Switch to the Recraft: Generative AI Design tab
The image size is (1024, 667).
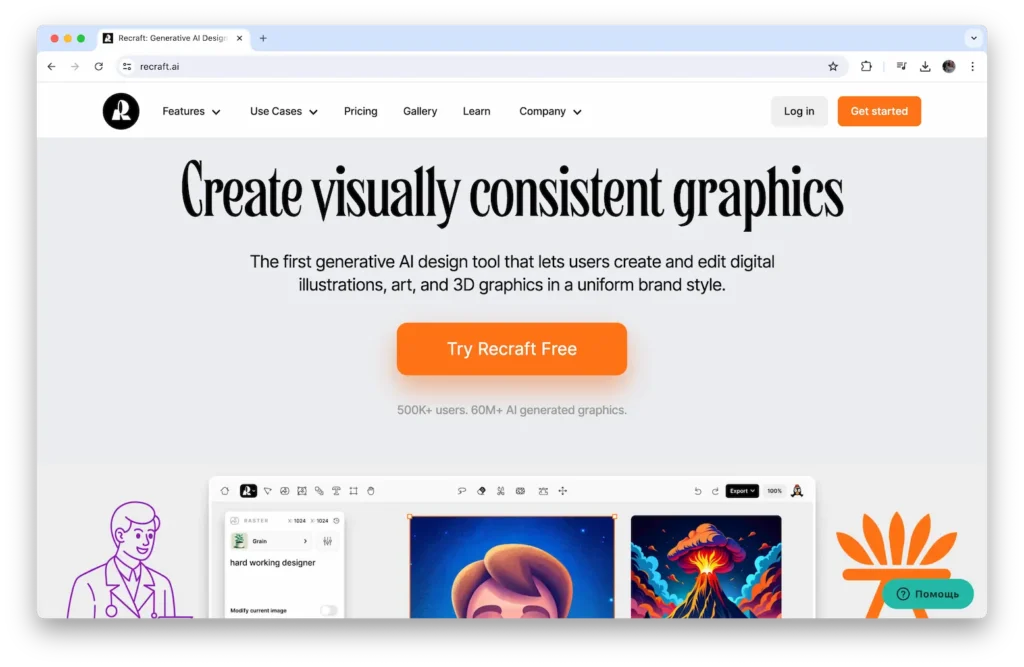[x=173, y=38]
